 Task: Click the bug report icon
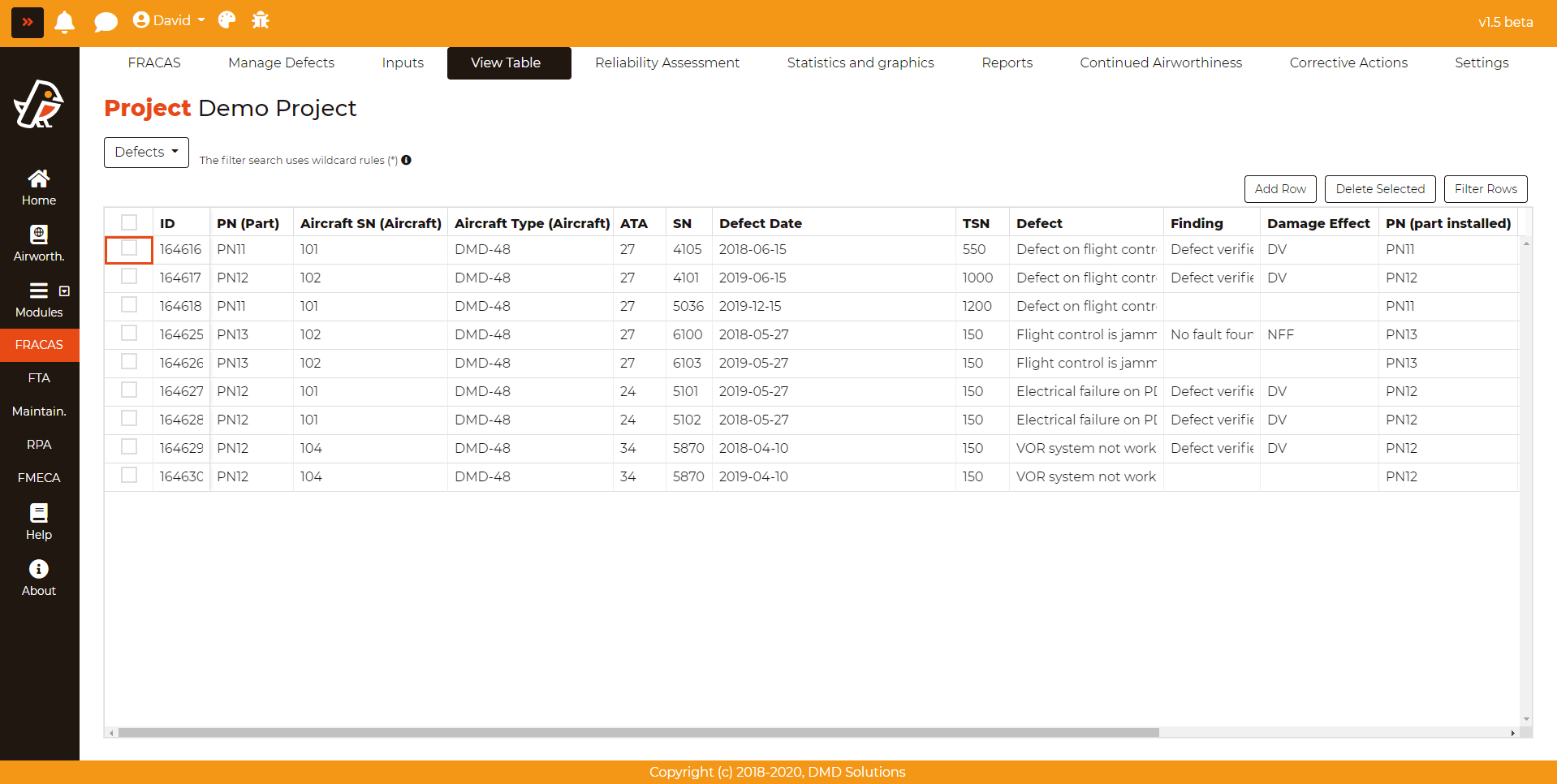tap(261, 20)
